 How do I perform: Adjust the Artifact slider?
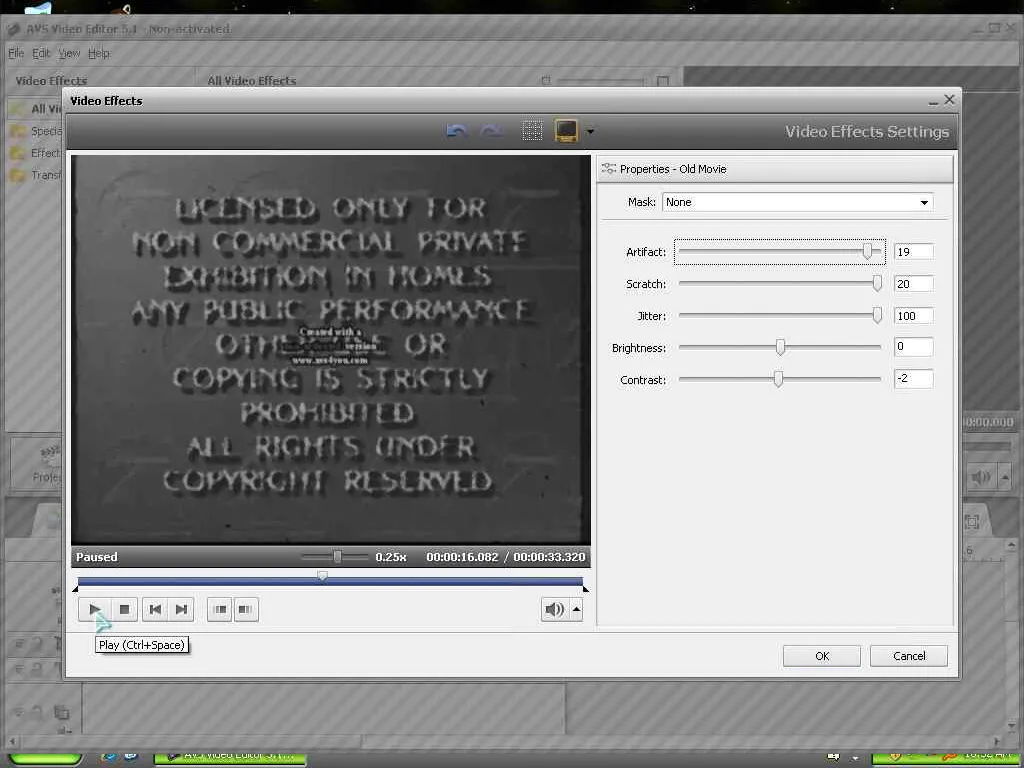coord(780,251)
